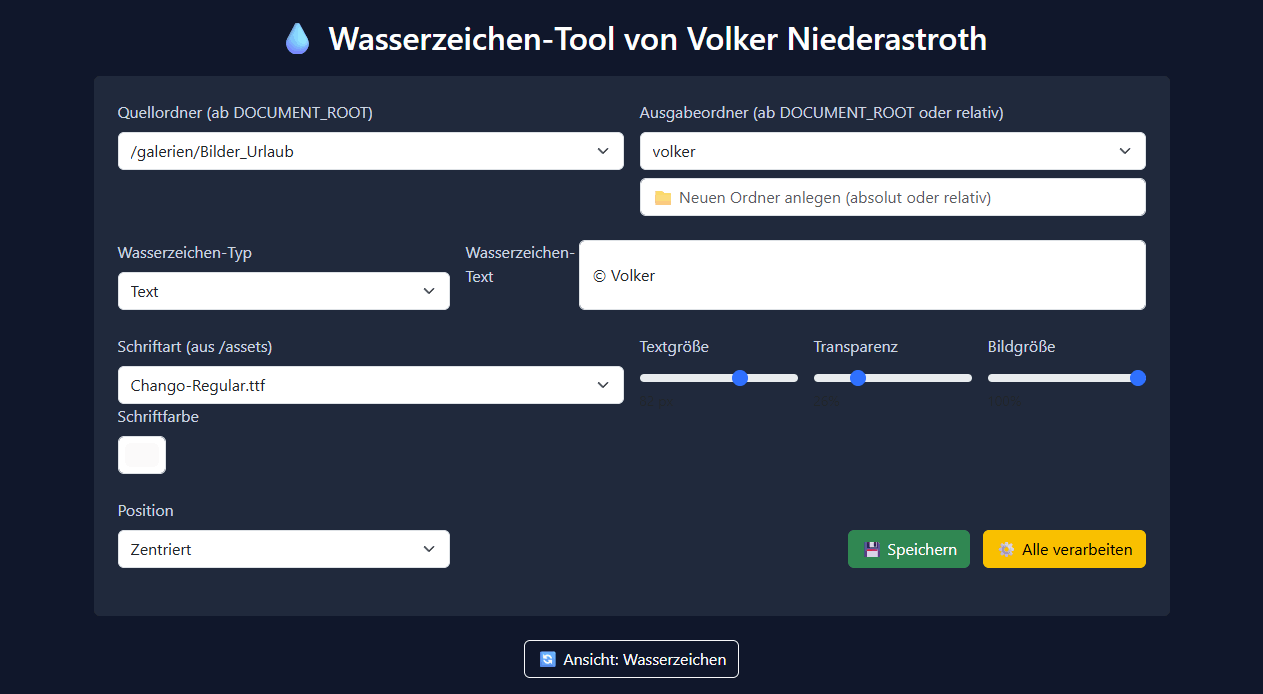Open the Schriftfarbe color picker

(x=141, y=455)
